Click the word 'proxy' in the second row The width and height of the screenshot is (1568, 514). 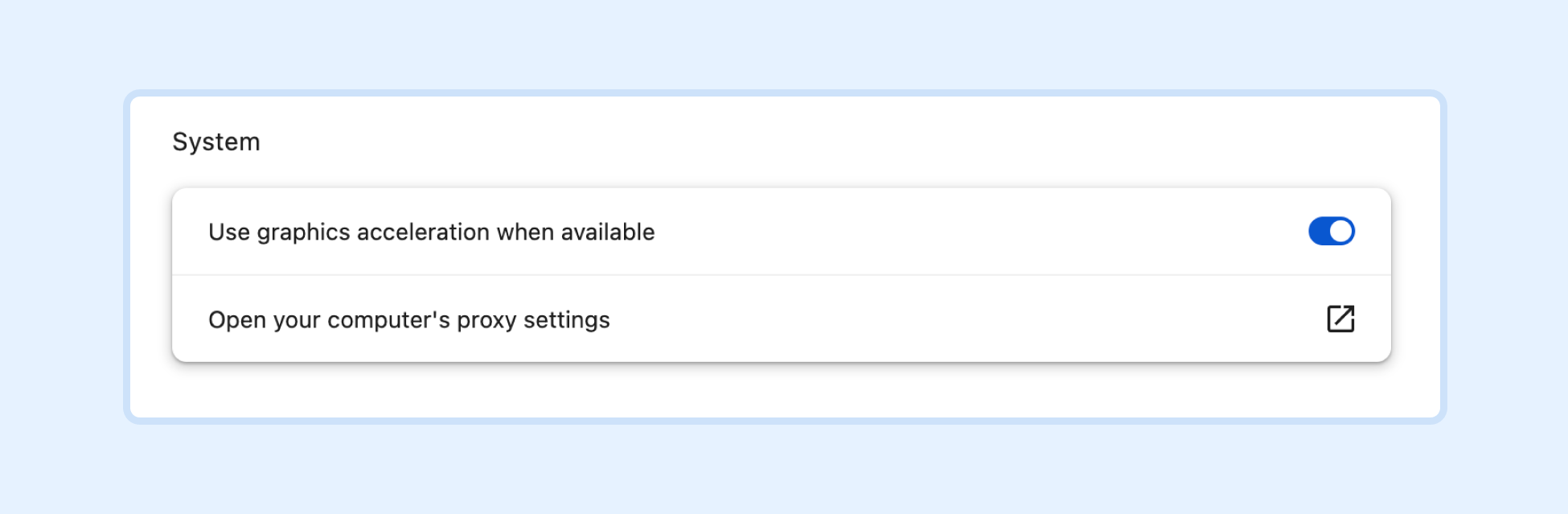(486, 321)
